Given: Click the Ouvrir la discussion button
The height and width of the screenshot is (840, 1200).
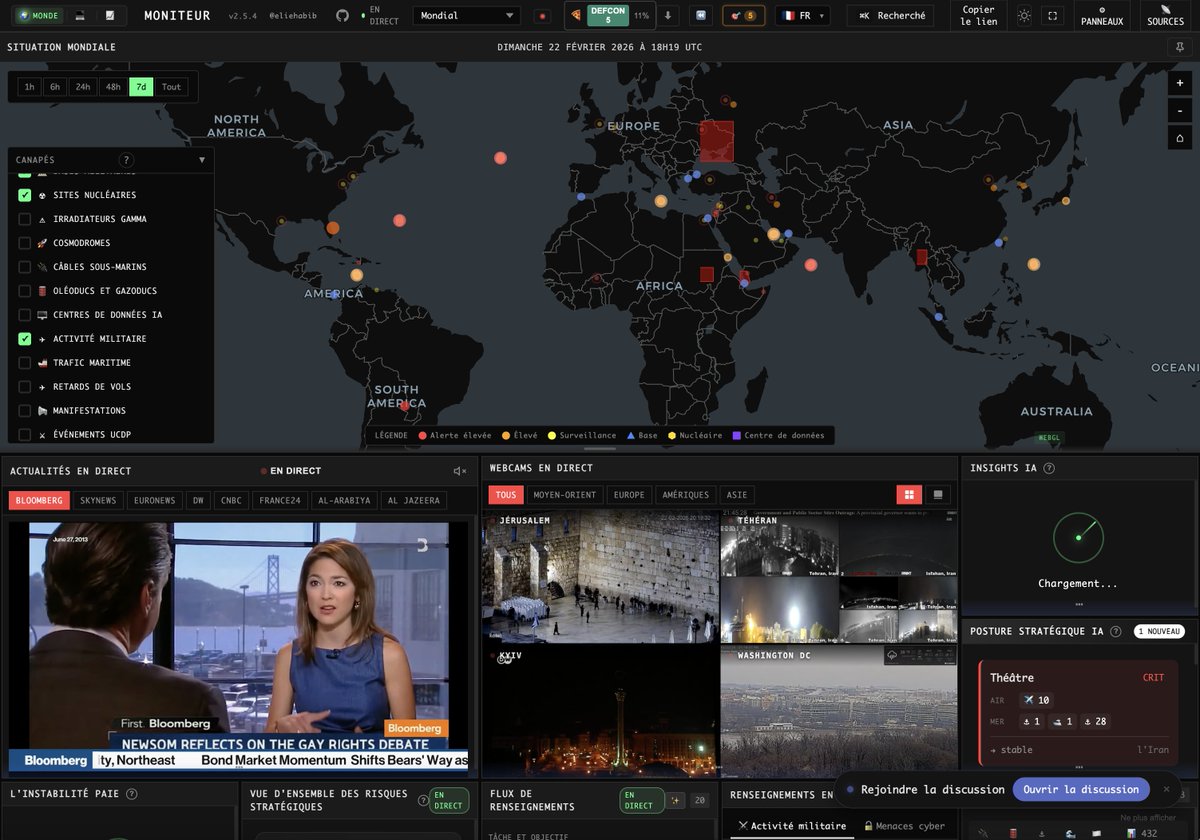Looking at the screenshot, I should pos(1081,789).
